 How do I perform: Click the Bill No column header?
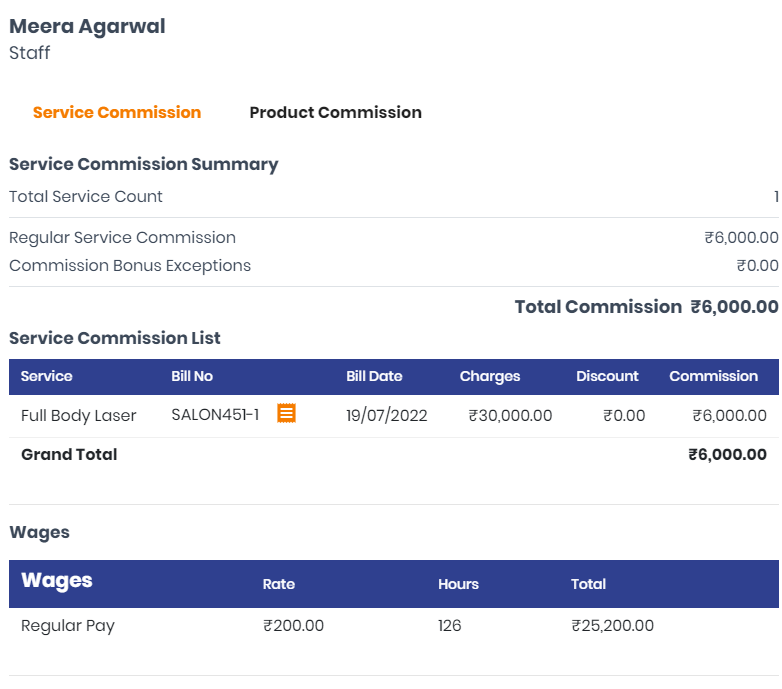[x=192, y=376]
